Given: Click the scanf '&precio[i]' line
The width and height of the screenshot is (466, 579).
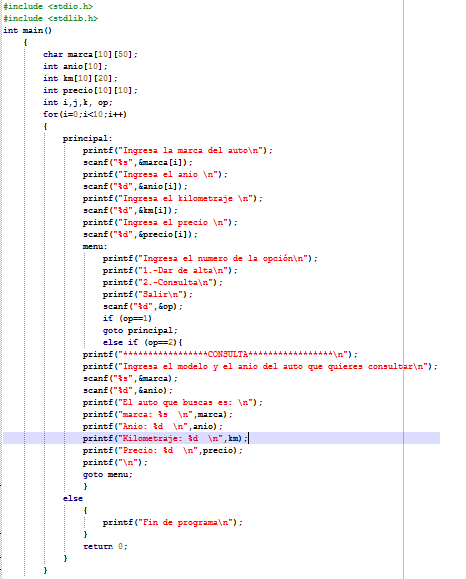Looking at the screenshot, I should coord(140,234).
